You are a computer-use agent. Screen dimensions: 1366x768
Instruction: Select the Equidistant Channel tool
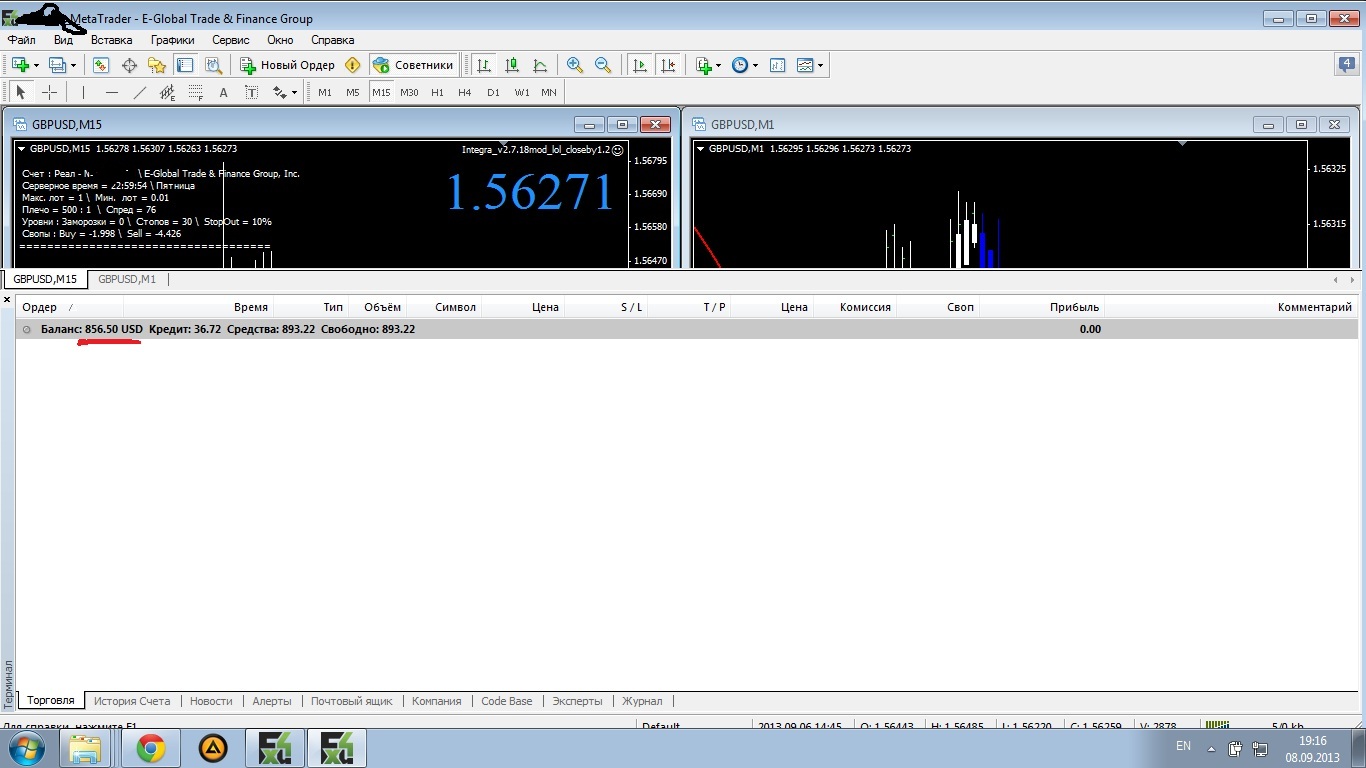click(167, 92)
